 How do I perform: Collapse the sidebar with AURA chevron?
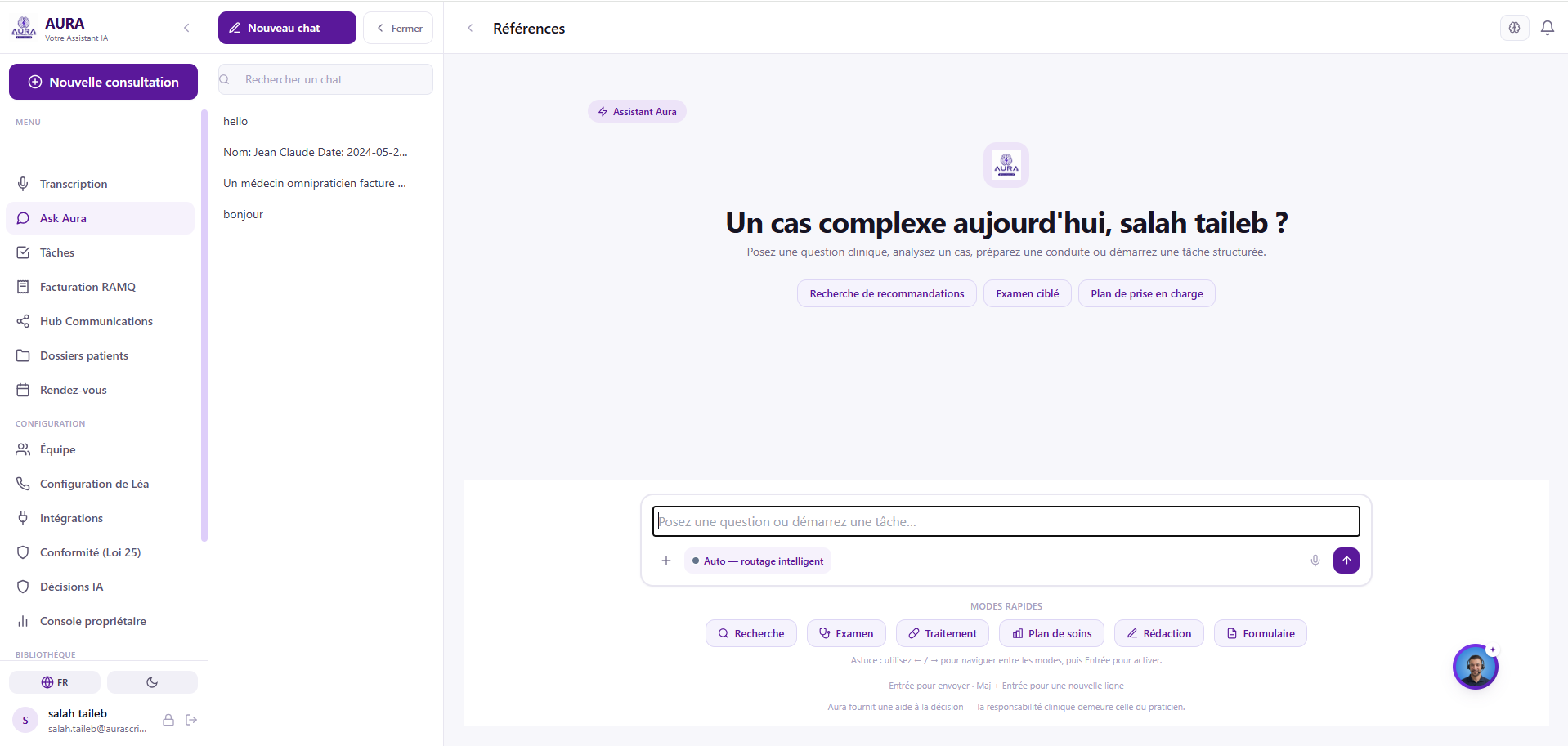click(x=186, y=28)
